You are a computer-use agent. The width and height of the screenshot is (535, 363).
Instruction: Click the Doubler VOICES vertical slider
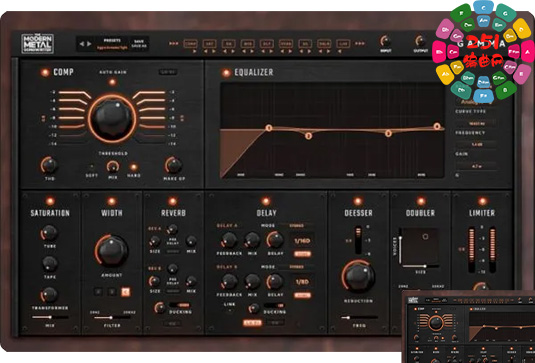(x=401, y=246)
